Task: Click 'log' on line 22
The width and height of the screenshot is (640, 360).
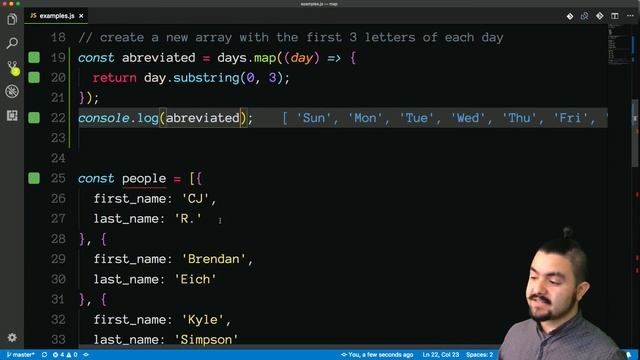Action: click(148, 118)
